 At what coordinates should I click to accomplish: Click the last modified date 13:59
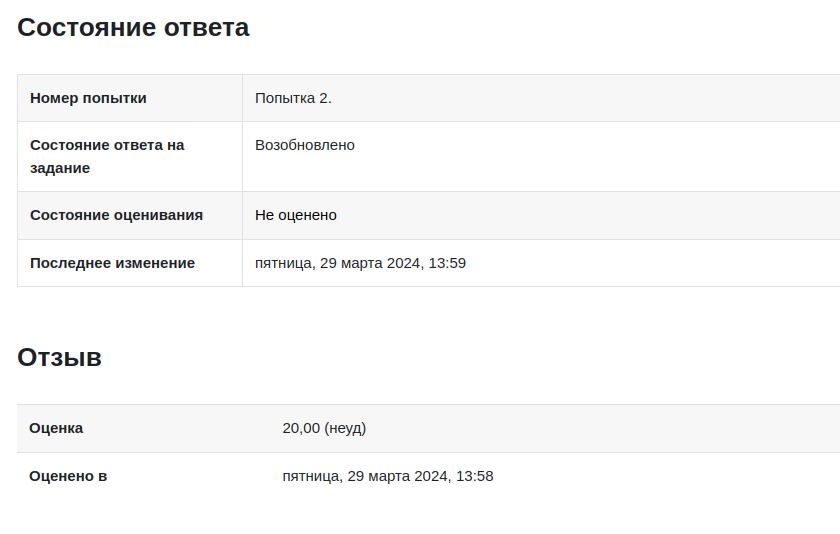click(361, 263)
